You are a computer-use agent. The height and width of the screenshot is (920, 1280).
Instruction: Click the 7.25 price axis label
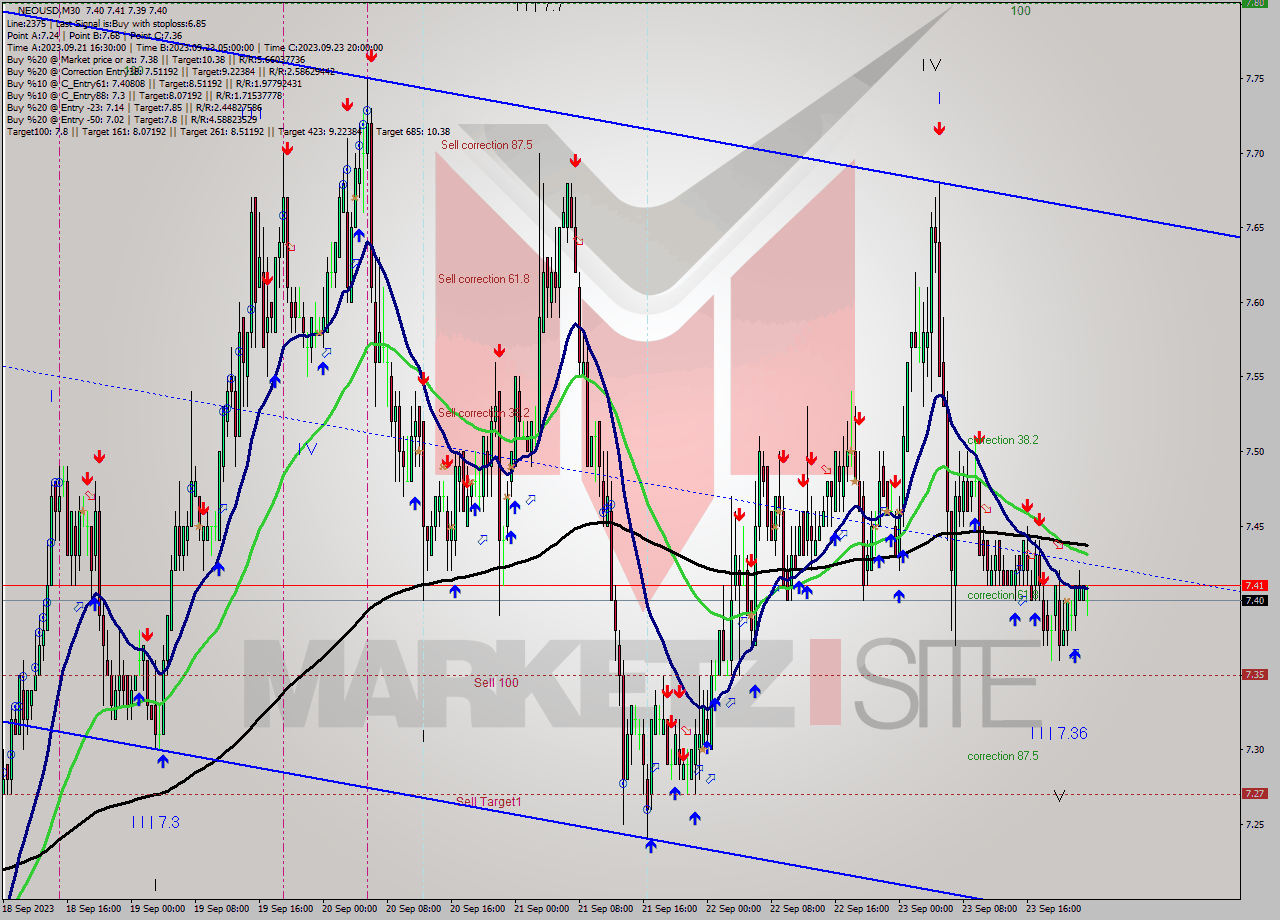[1255, 825]
